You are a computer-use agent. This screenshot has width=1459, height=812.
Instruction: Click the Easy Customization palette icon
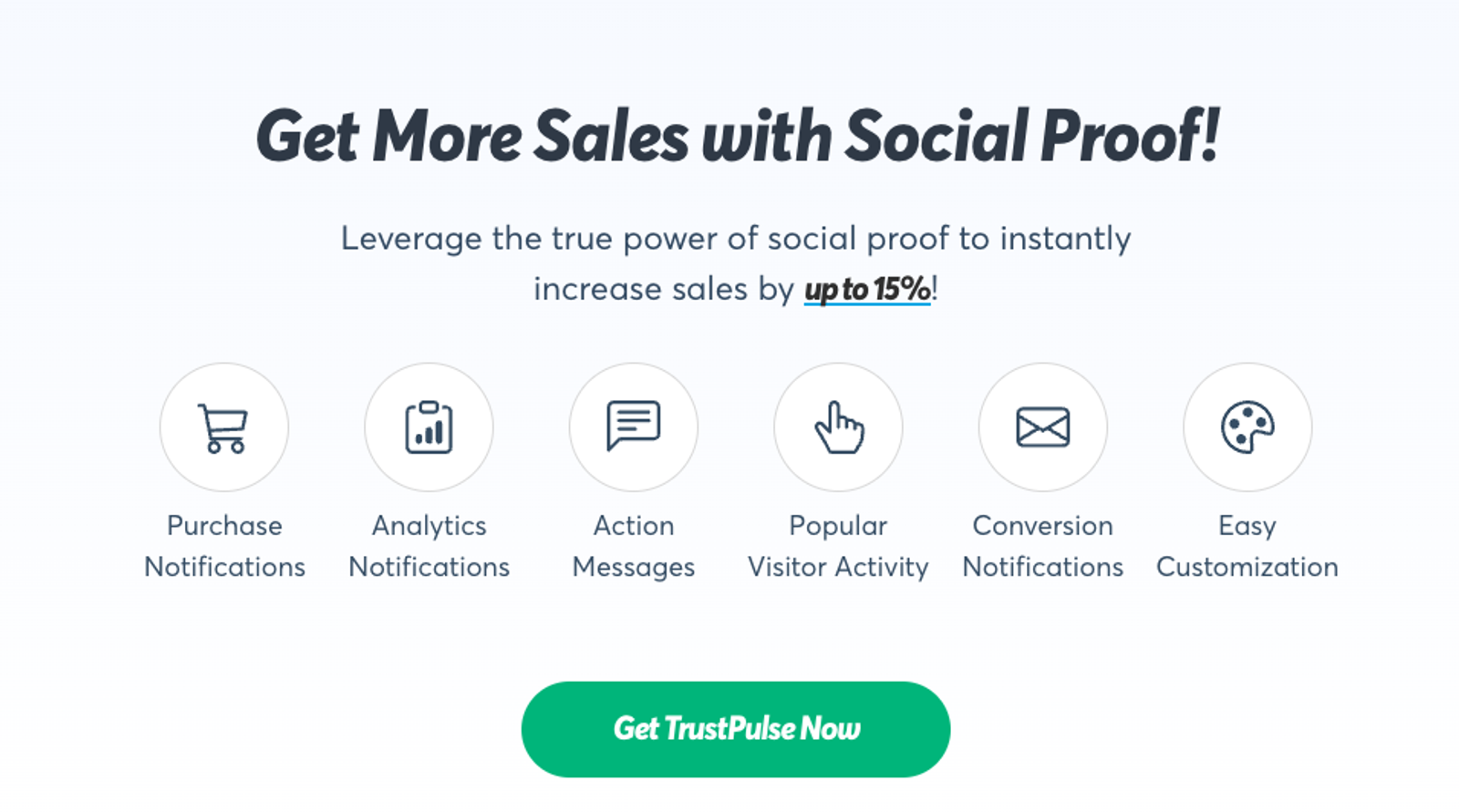pos(1247,427)
